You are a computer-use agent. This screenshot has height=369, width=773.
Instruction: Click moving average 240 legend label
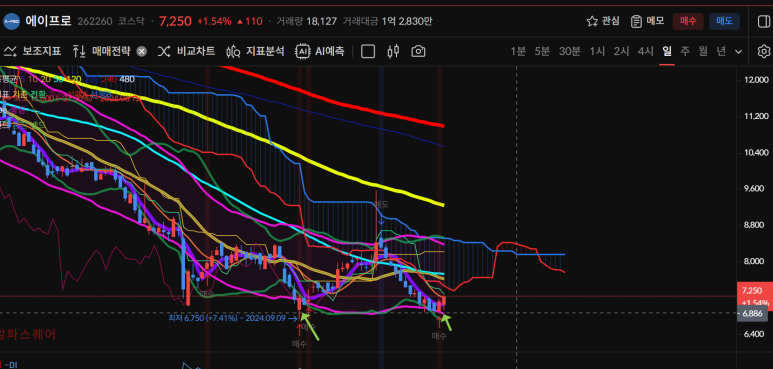(x=109, y=79)
